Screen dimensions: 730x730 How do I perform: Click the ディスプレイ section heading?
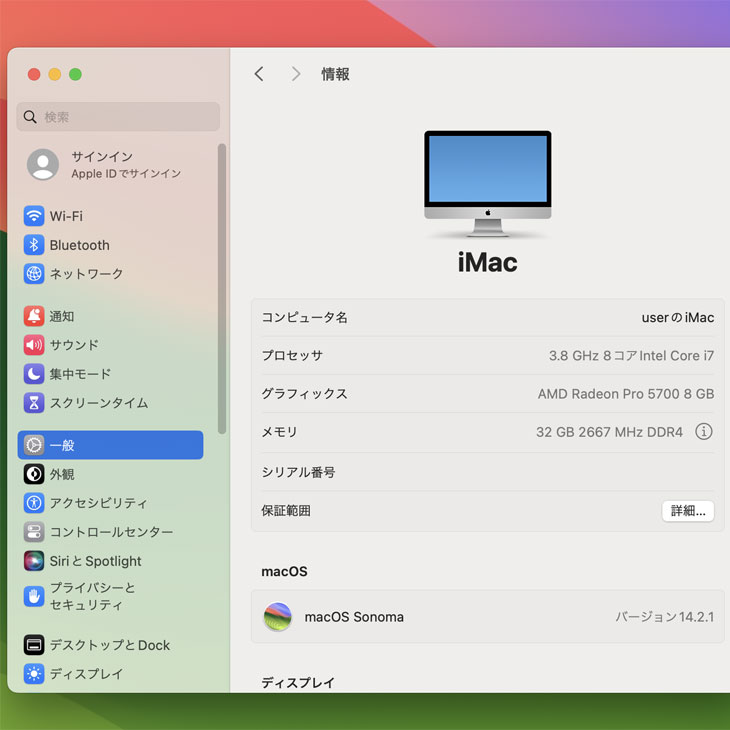(298, 683)
